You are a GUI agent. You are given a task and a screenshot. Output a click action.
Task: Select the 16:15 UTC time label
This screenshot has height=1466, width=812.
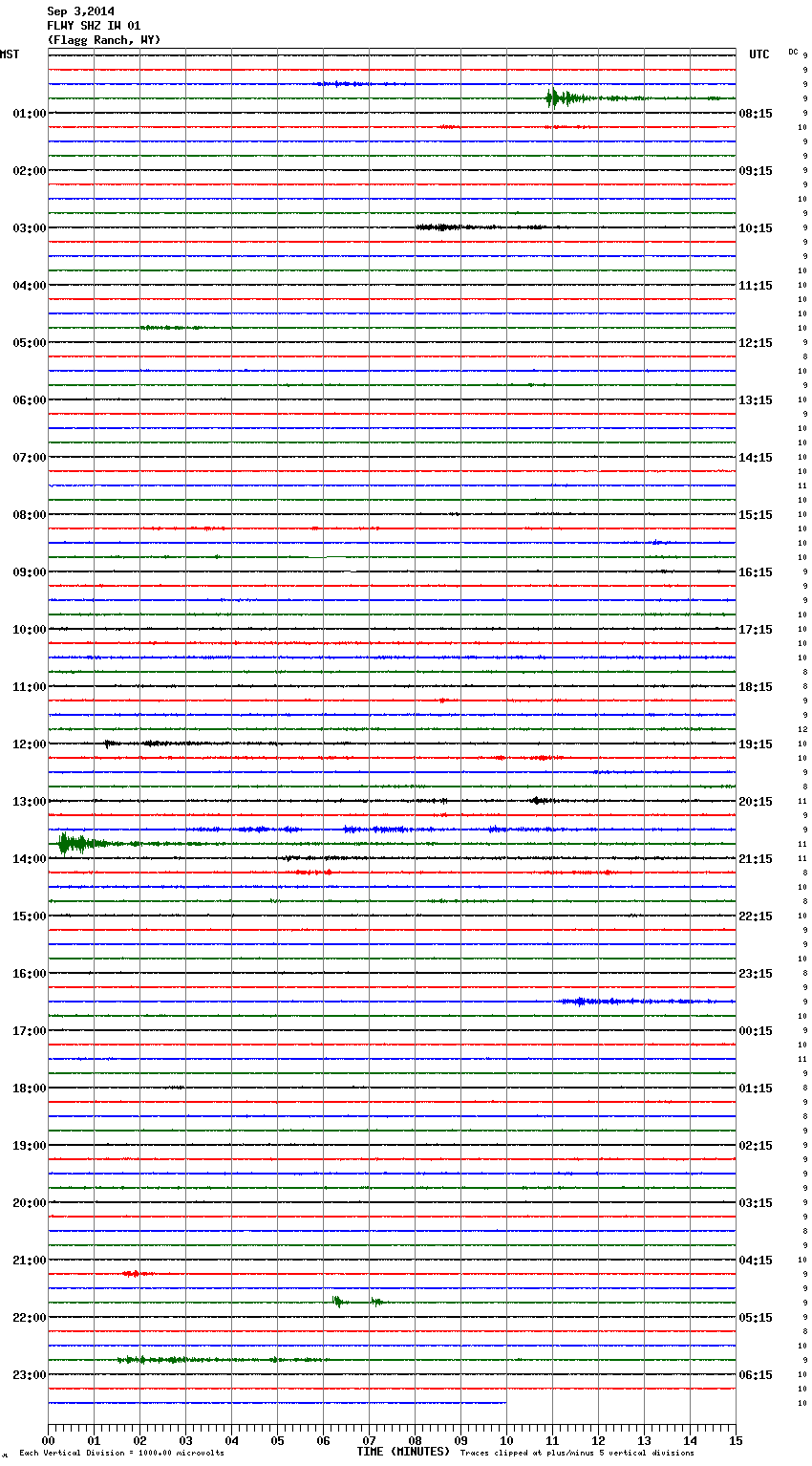click(x=756, y=572)
